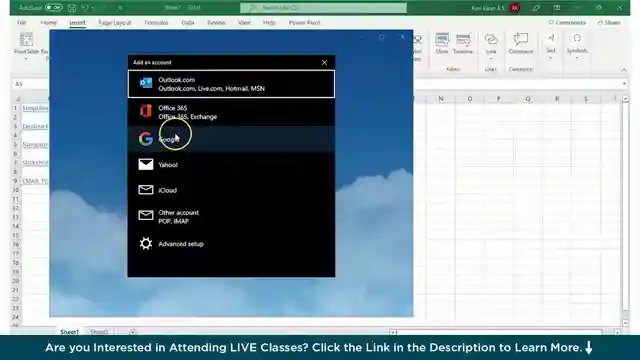640x360 pixels.
Task: Open the Help tab
Action: coord(269,23)
